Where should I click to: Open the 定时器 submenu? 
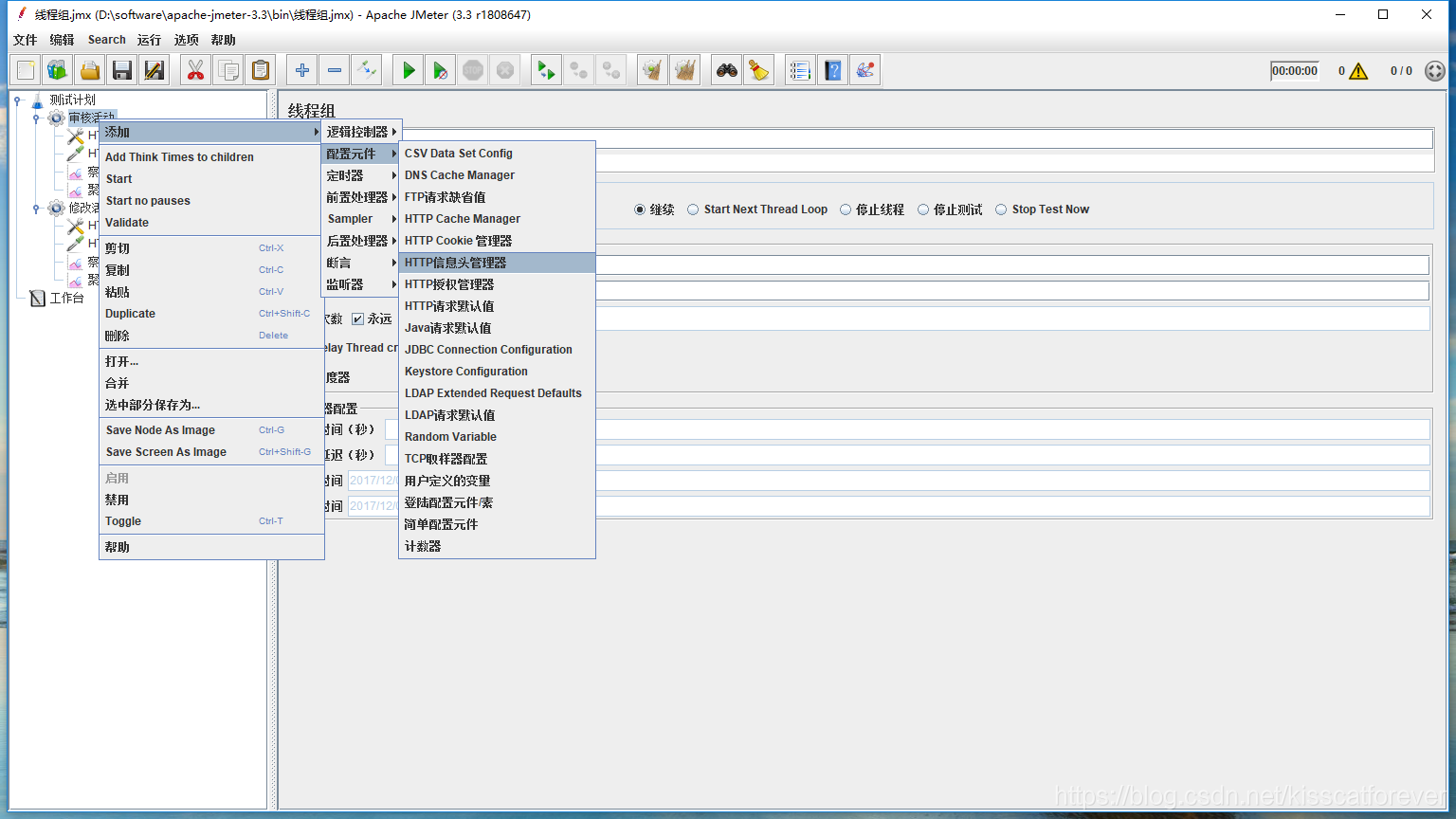(x=361, y=175)
